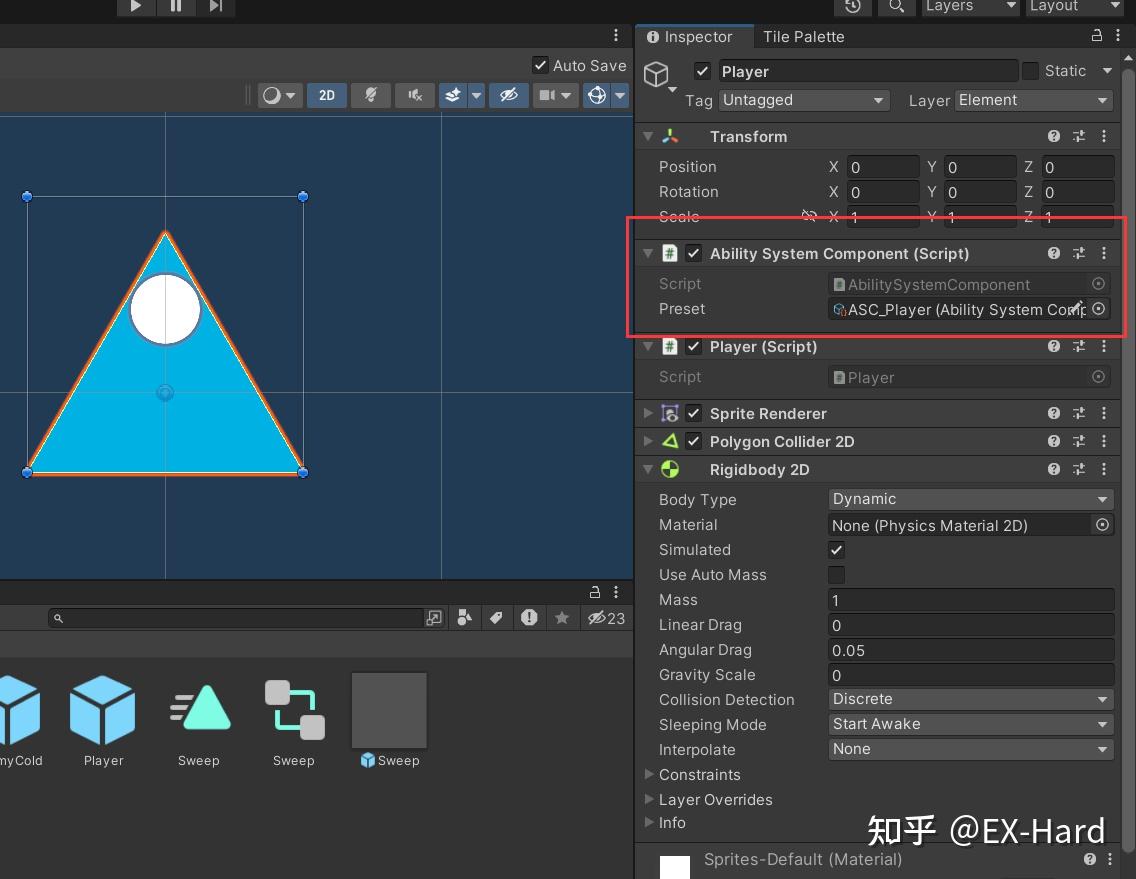The width and height of the screenshot is (1136, 879).
Task: Select the Player prefab asset thumbnail
Action: 103,711
